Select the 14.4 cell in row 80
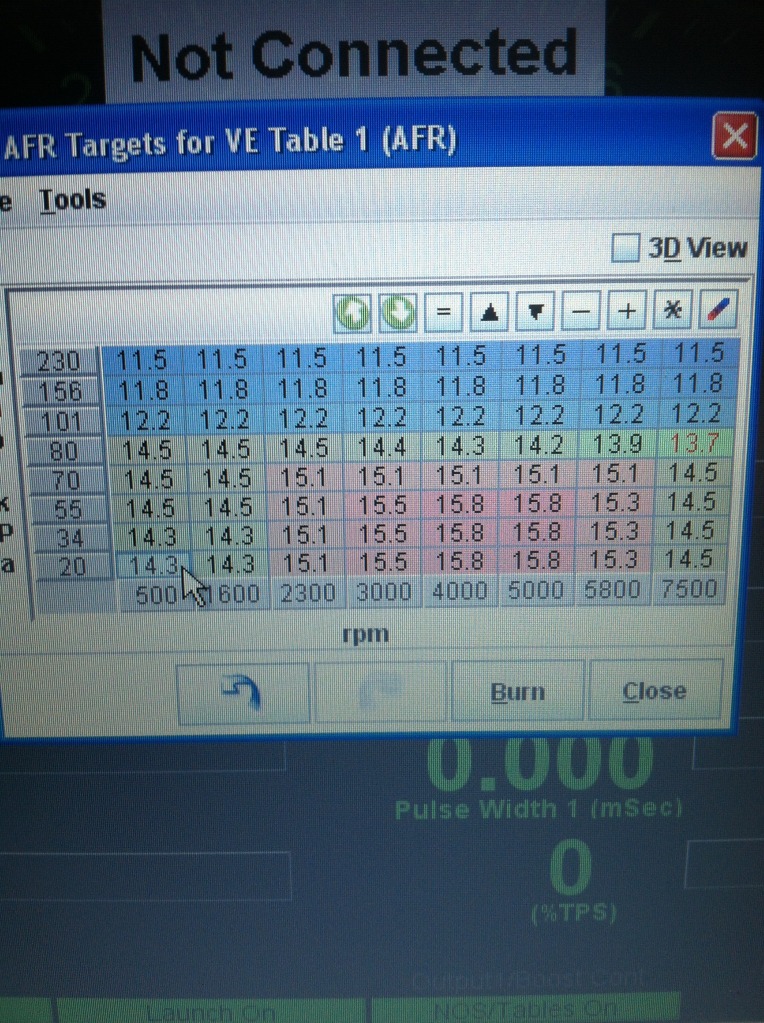This screenshot has width=764, height=1023. coord(382,448)
